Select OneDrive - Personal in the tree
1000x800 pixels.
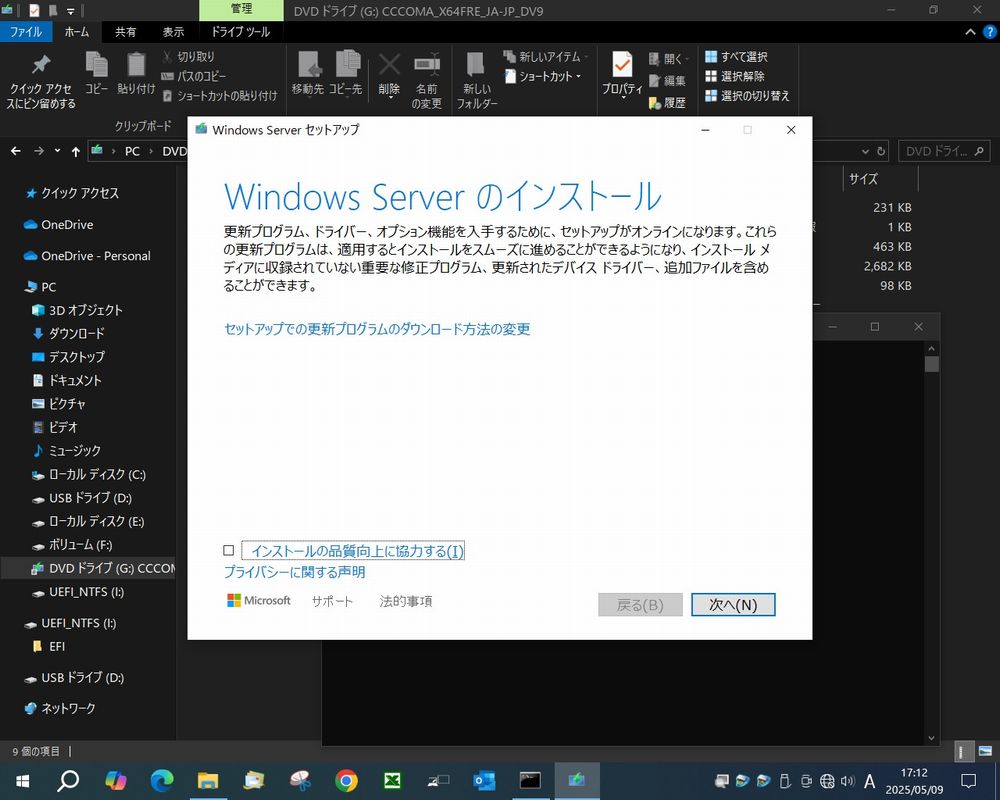coord(96,256)
